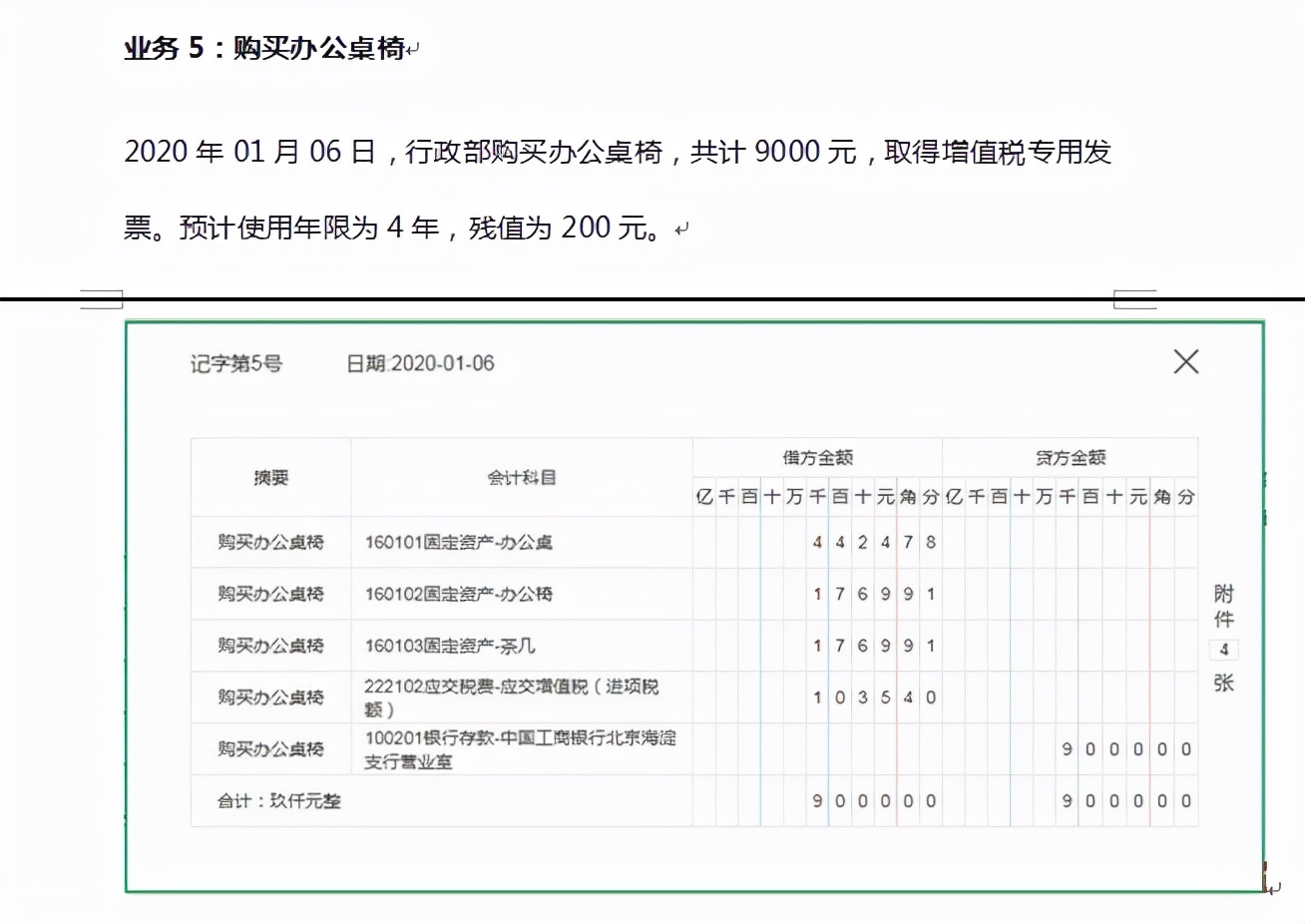This screenshot has width=1305, height=924.
Task: Select the voucher number 记字第5号
Action: (236, 364)
